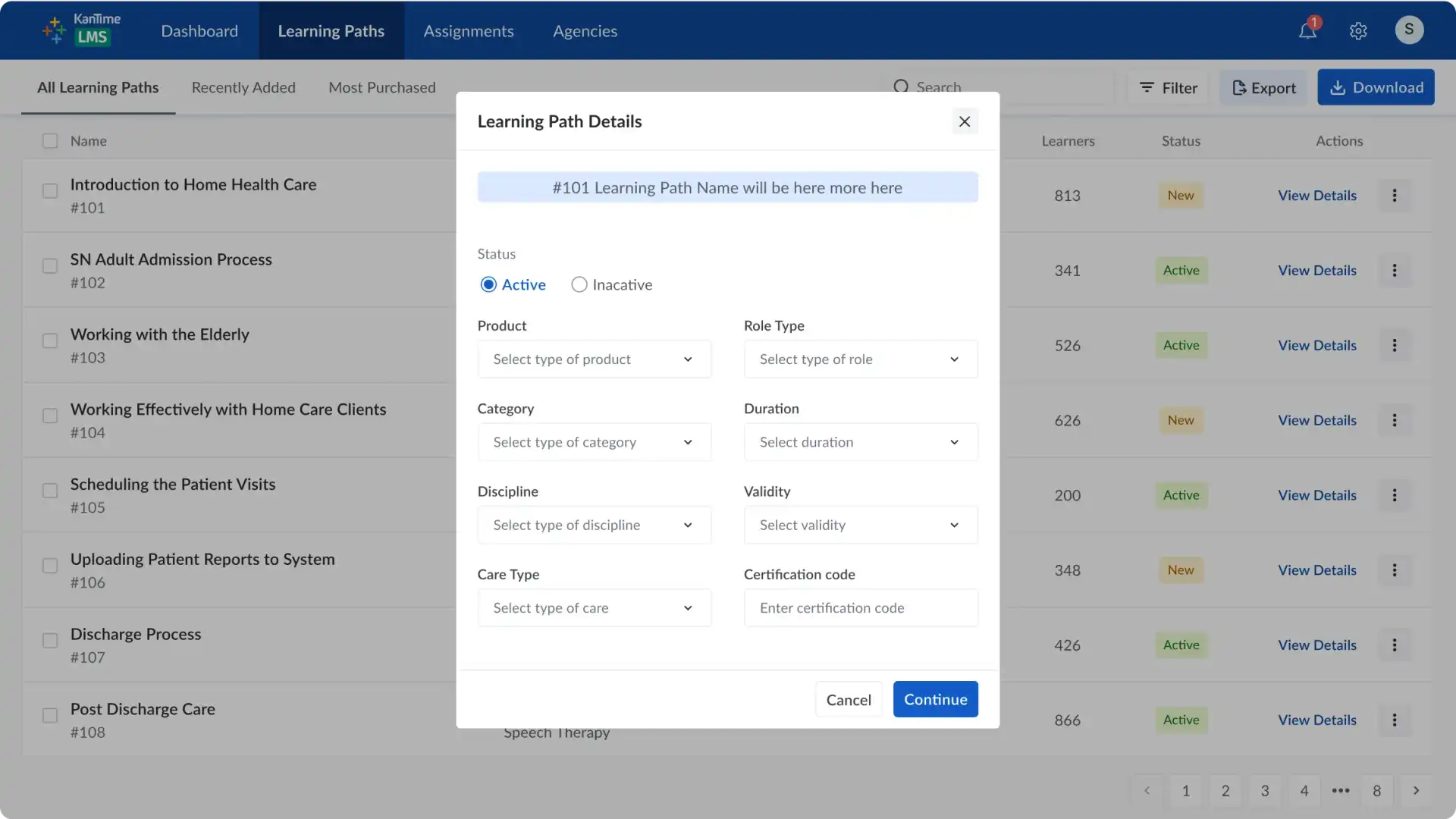The image size is (1456, 819).
Task: Go to page 8
Action: [x=1376, y=791]
